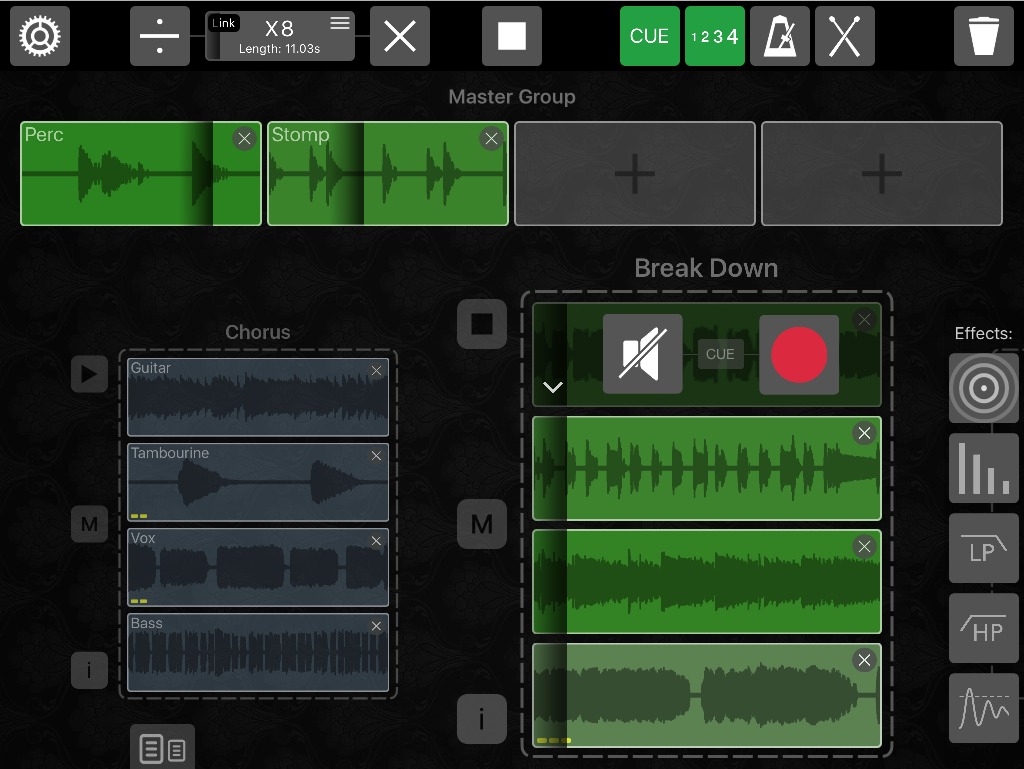Collapse the loop options chevron
Screen dimensions: 1024x769
552,387
